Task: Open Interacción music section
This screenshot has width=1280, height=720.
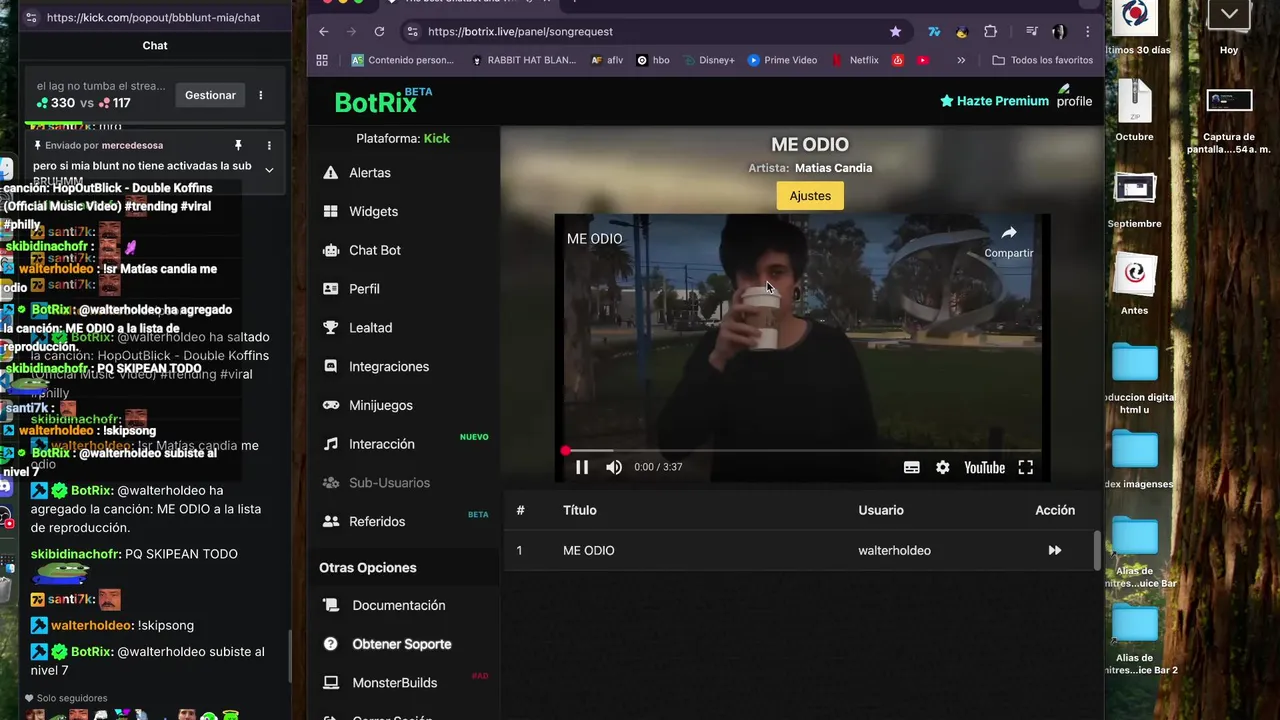Action: 381,444
